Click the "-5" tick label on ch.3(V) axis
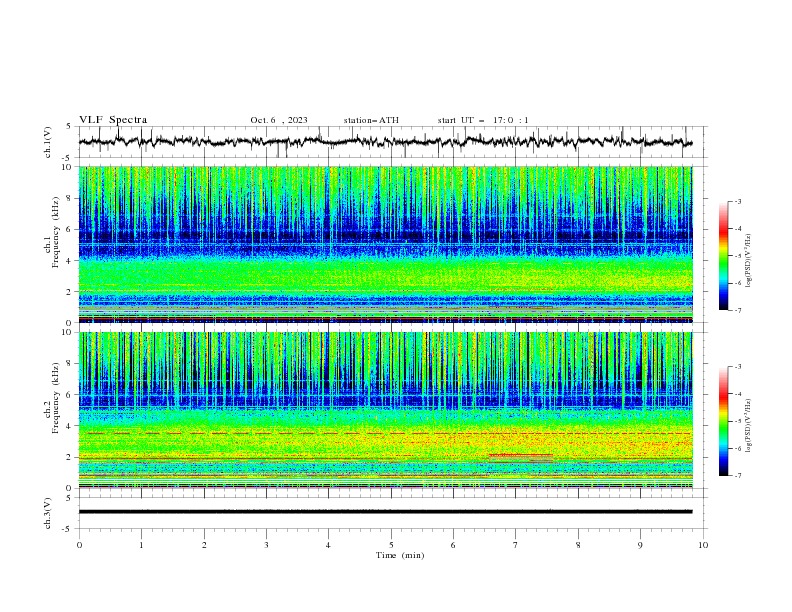792x612 pixels. click(x=67, y=529)
